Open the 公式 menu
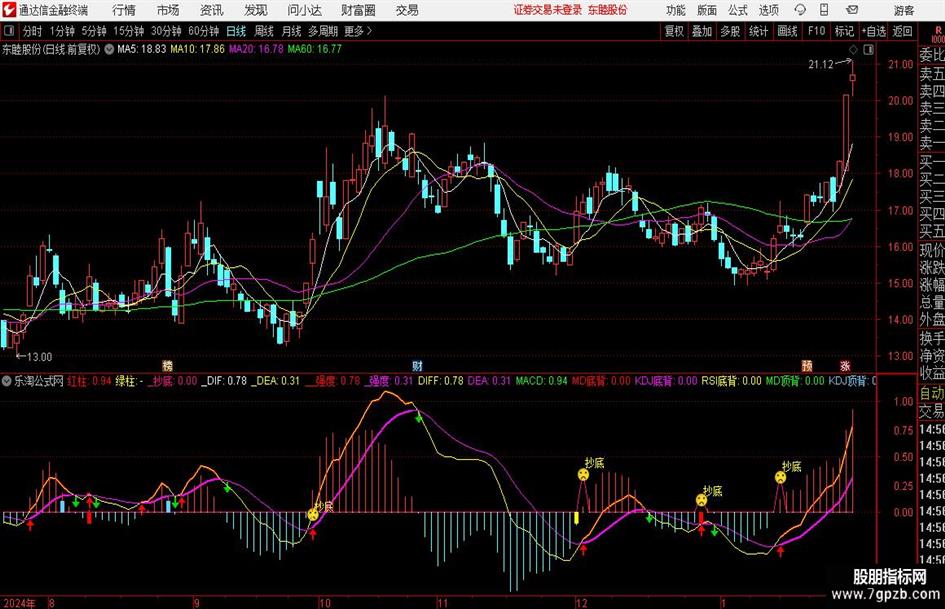The width and height of the screenshot is (945, 609). click(x=737, y=10)
